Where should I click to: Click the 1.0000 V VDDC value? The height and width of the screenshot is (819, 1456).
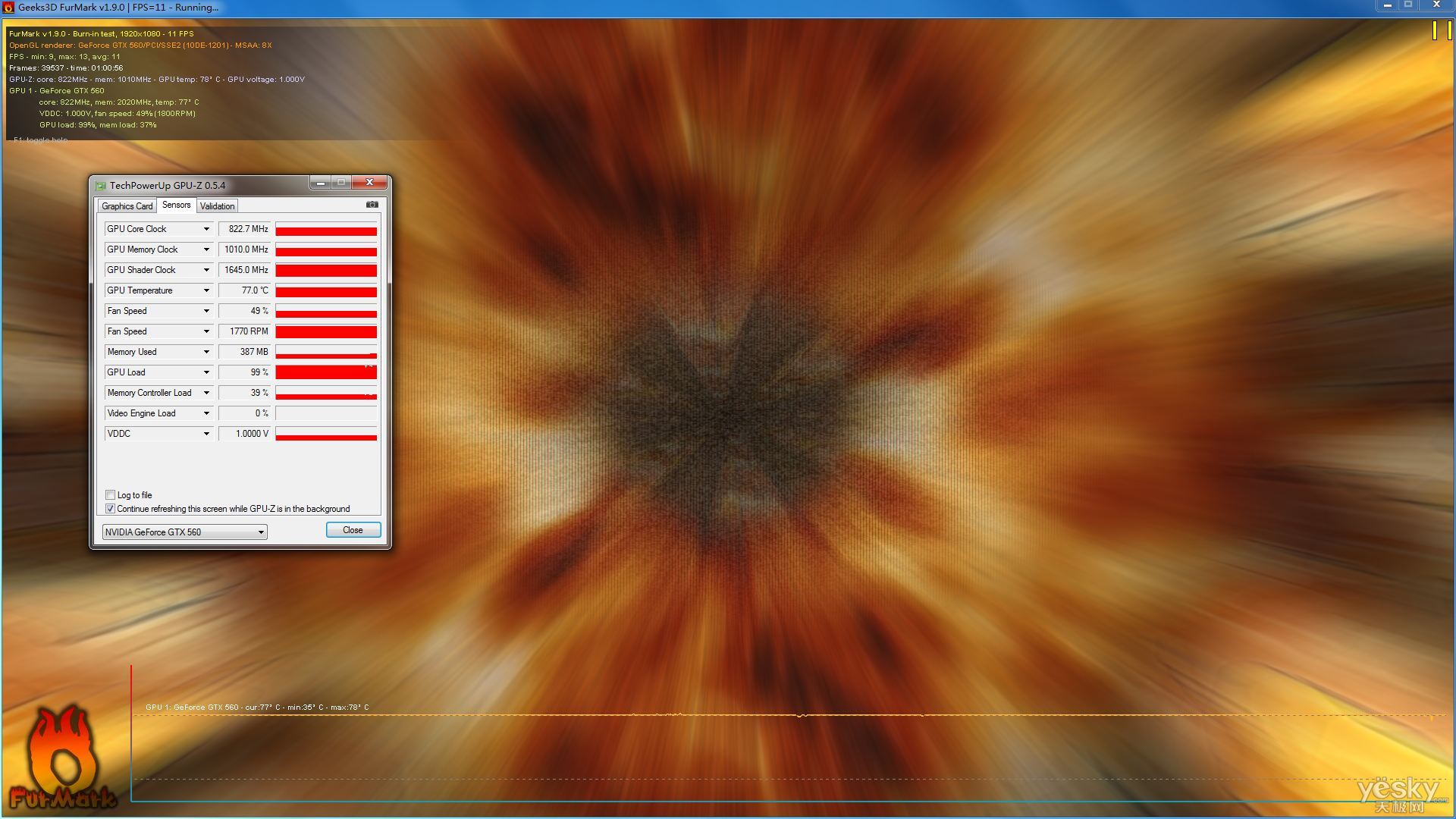pyautogui.click(x=244, y=434)
